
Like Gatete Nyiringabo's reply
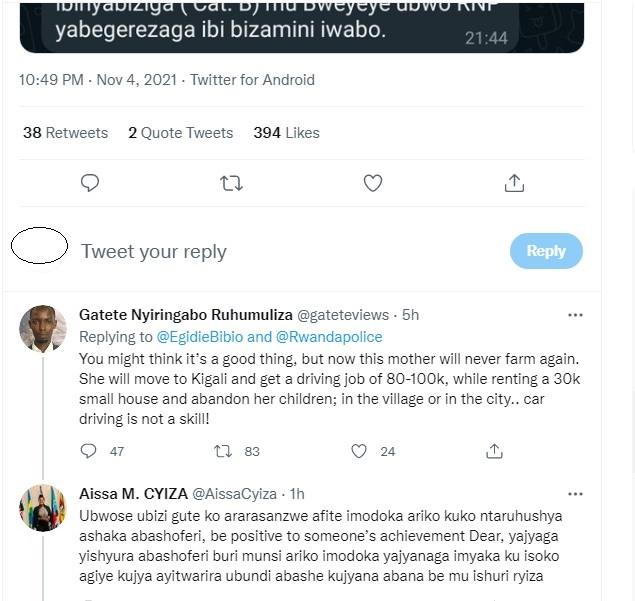[x=359, y=451]
